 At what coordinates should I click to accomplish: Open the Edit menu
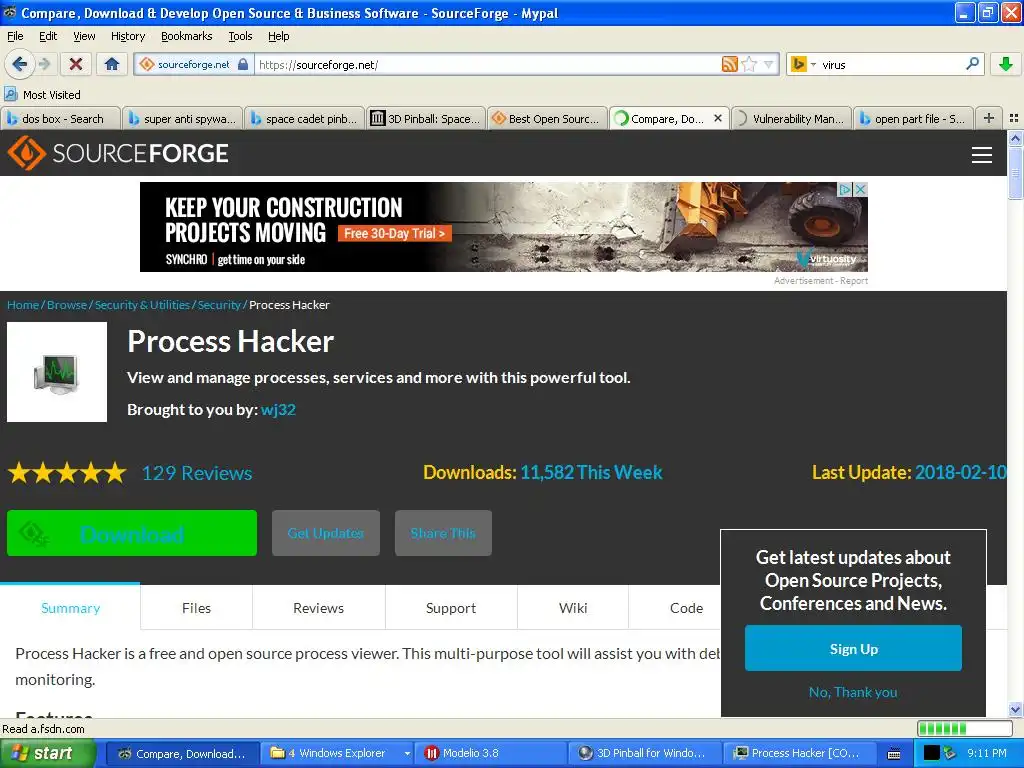(48, 36)
